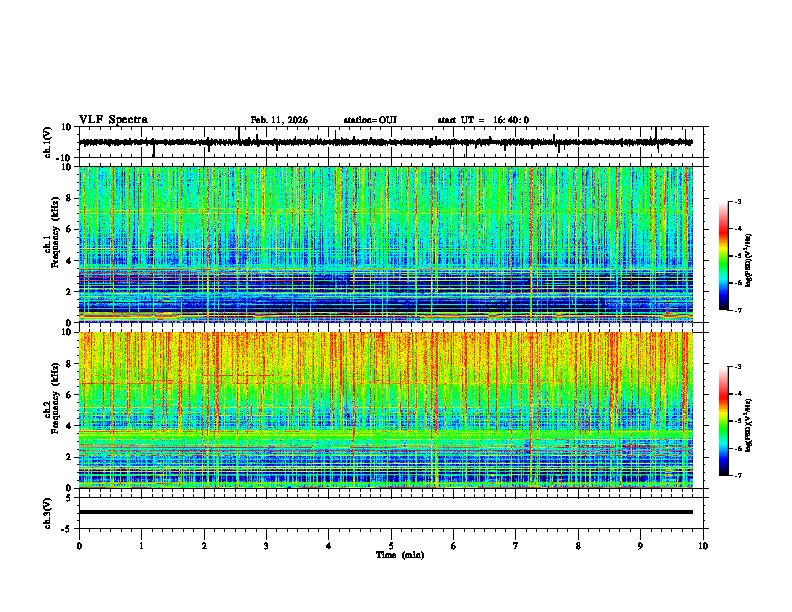The height and width of the screenshot is (612, 792).
Task: Click the ch.1 frequency tick label 8
Action: [69, 198]
